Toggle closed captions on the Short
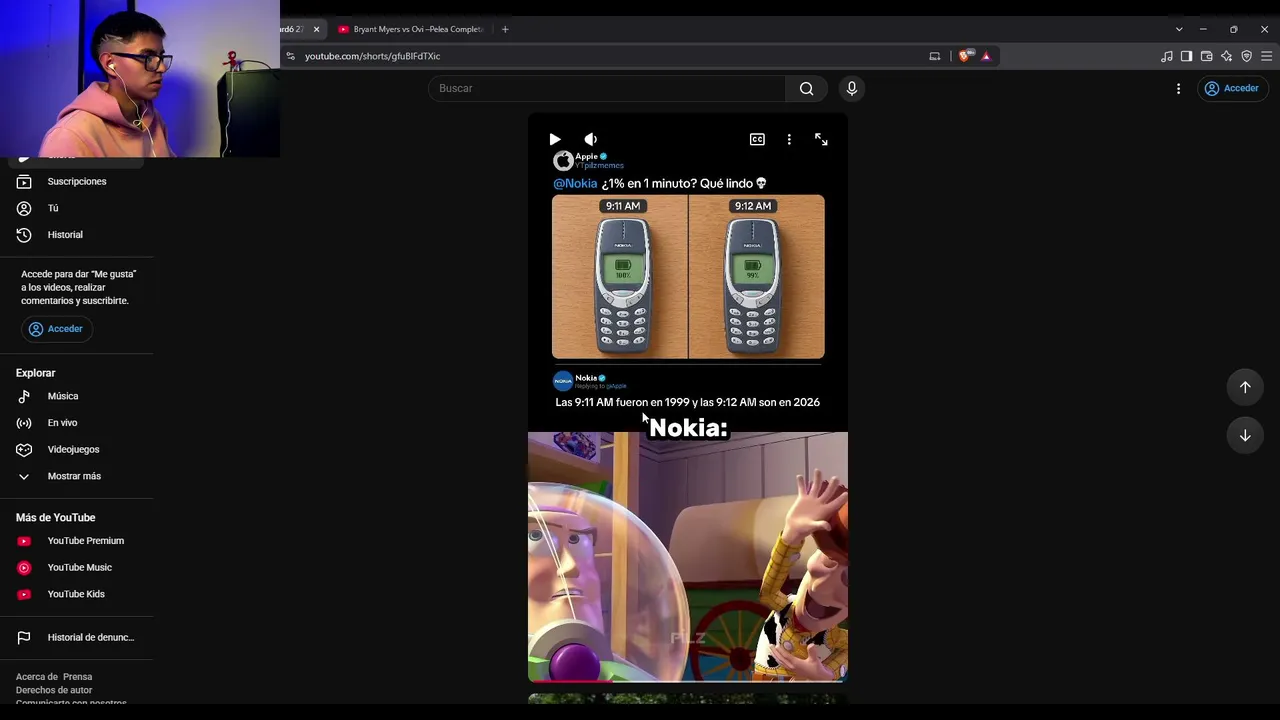1280x720 pixels. click(757, 140)
